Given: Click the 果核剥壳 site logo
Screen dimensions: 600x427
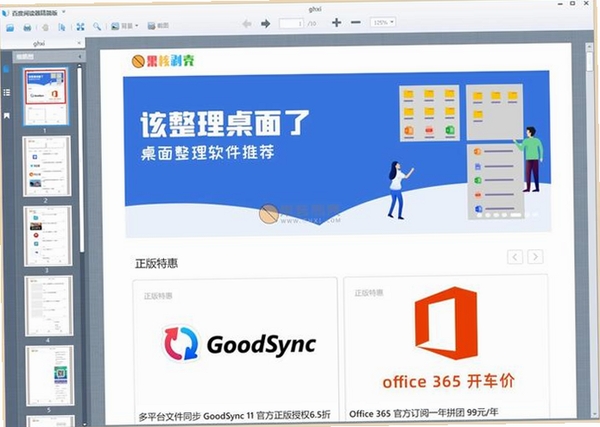Looking at the screenshot, I should click(163, 61).
